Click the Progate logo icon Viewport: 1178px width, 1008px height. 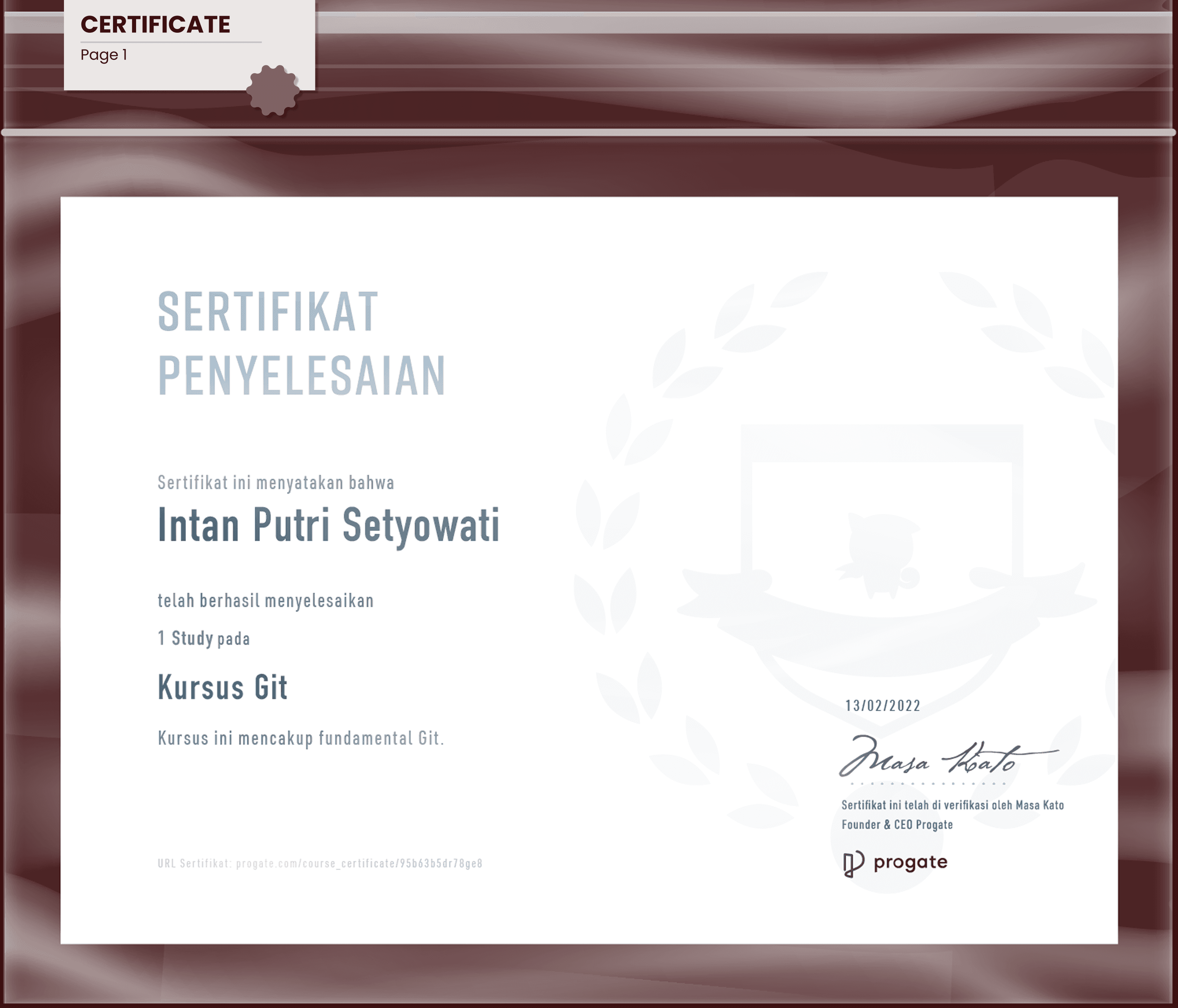[x=853, y=864]
